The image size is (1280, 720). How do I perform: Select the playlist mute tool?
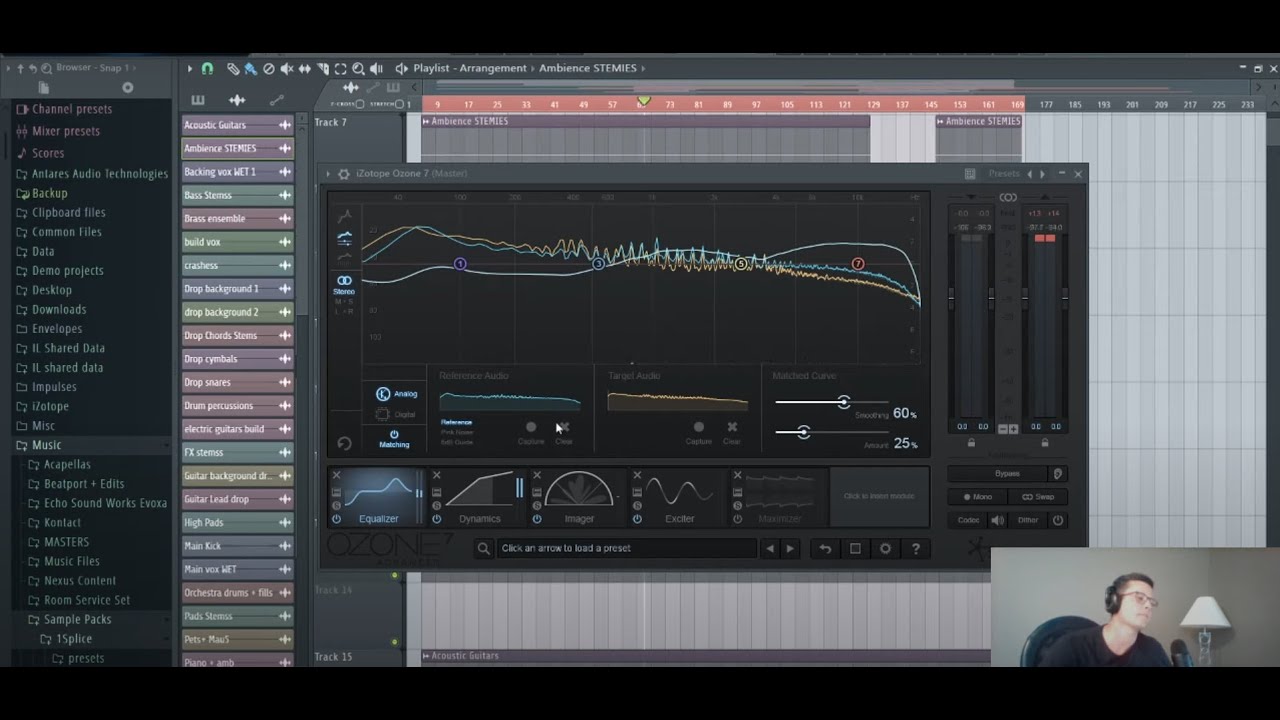click(x=287, y=68)
